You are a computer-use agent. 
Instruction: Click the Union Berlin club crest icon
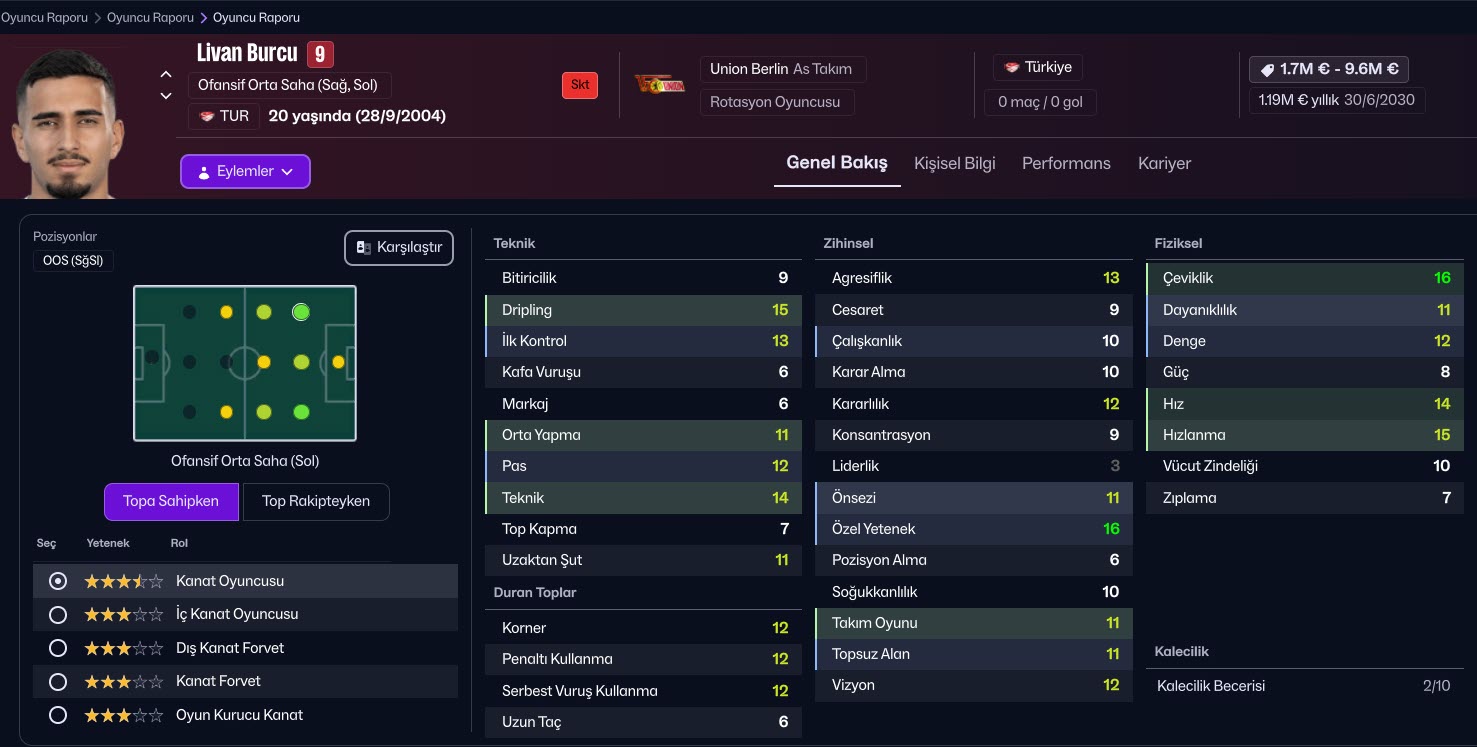pyautogui.click(x=659, y=85)
